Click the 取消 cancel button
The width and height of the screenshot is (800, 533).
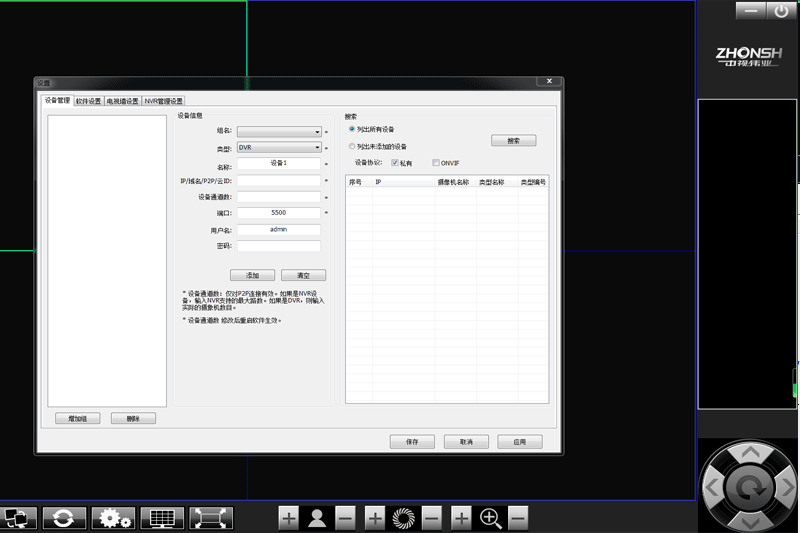[x=466, y=442]
